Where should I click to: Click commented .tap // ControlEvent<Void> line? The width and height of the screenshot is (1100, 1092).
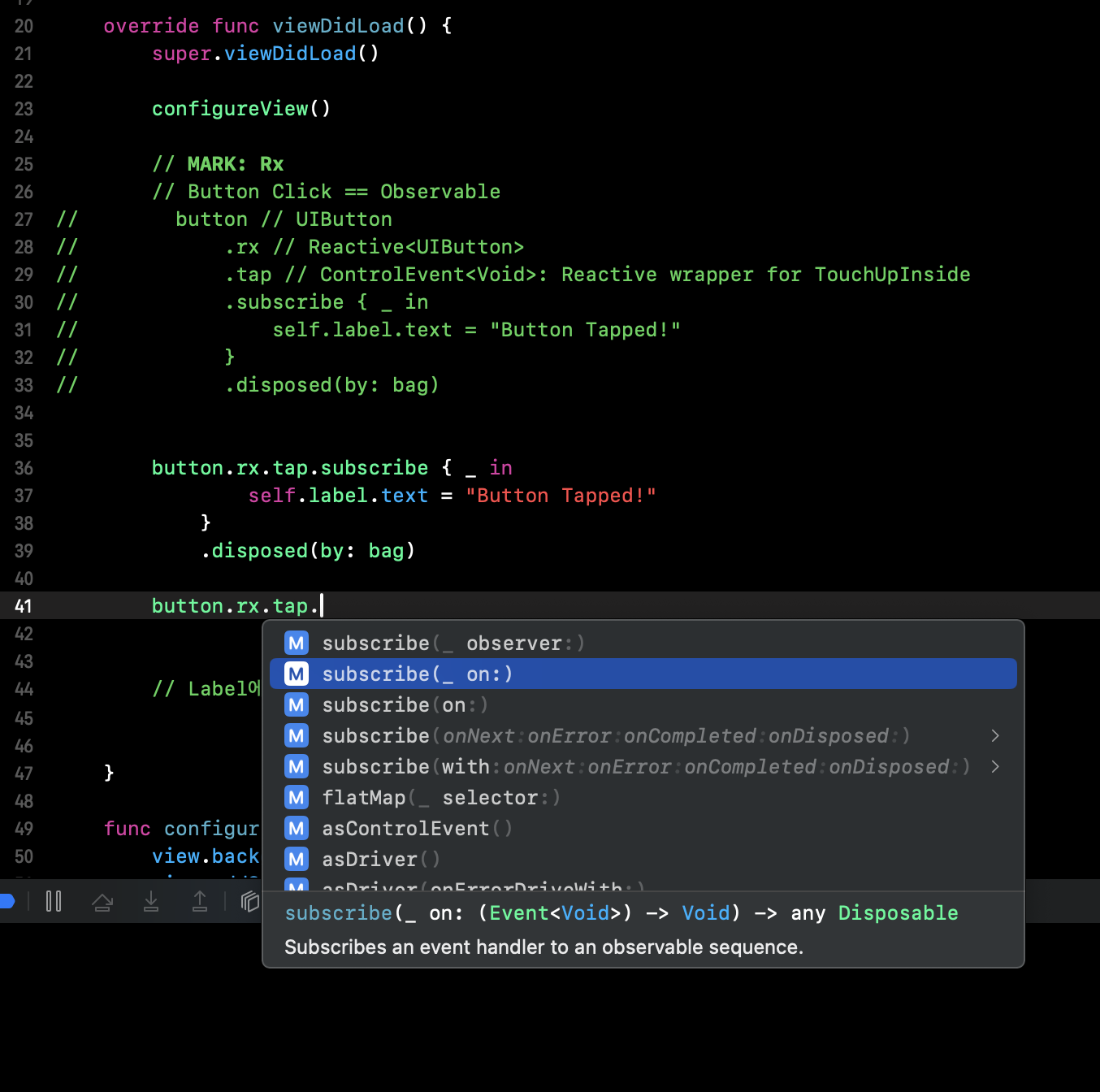click(x=597, y=275)
